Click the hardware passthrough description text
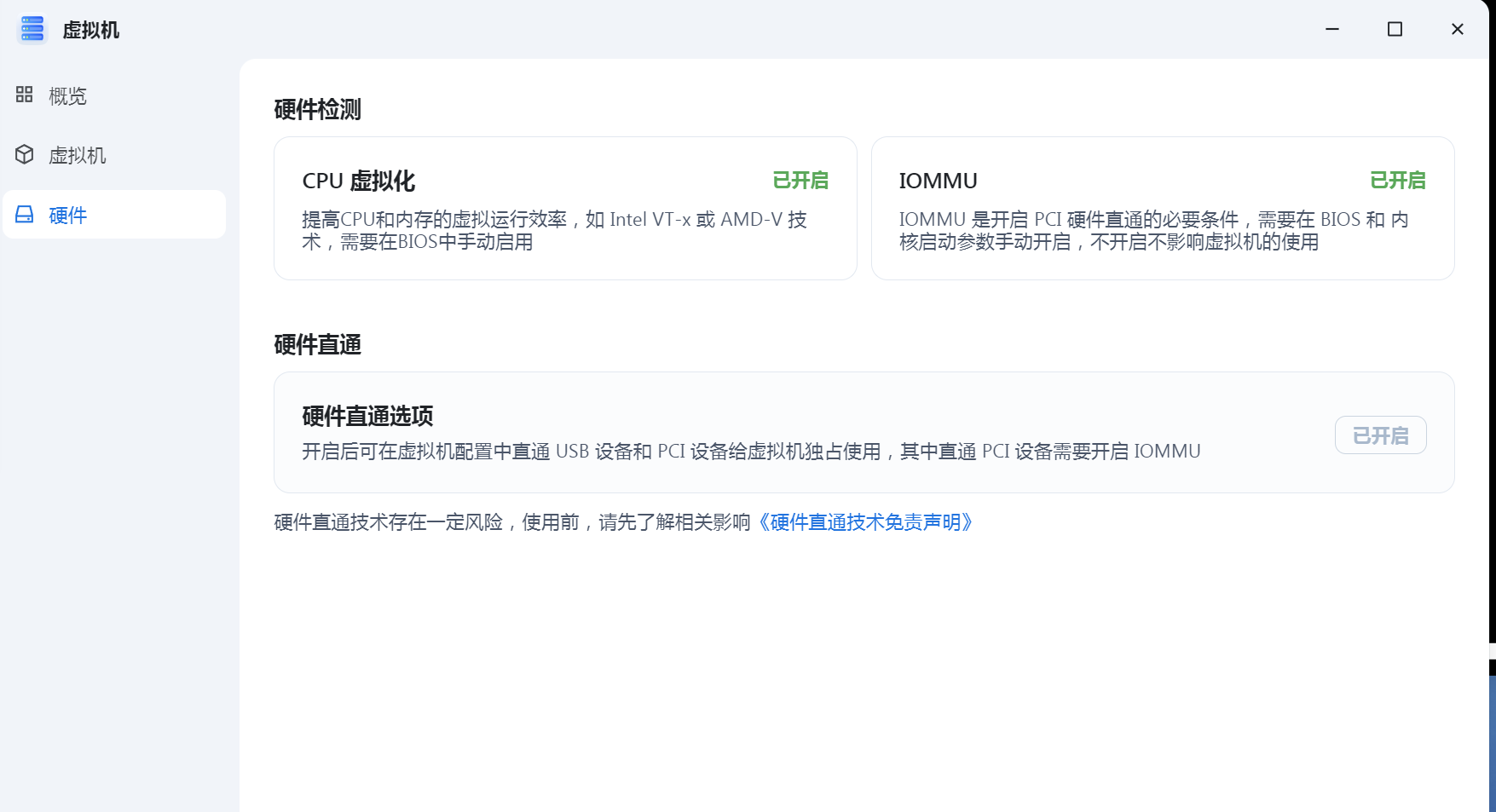 (751, 452)
